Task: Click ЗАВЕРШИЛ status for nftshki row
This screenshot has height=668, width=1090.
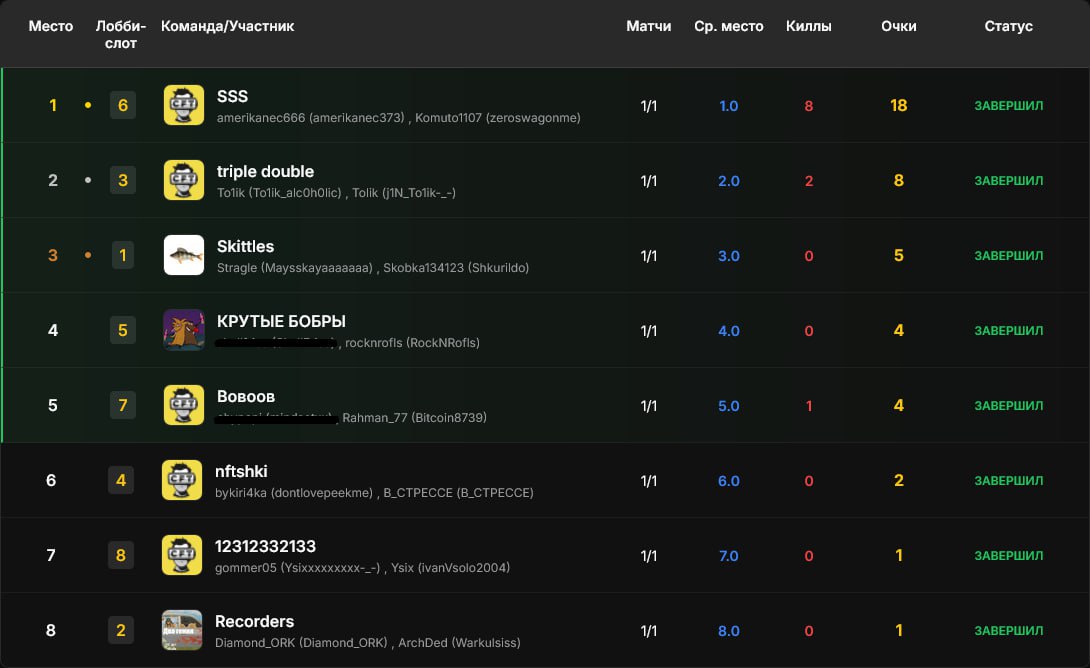Action: 1008,481
